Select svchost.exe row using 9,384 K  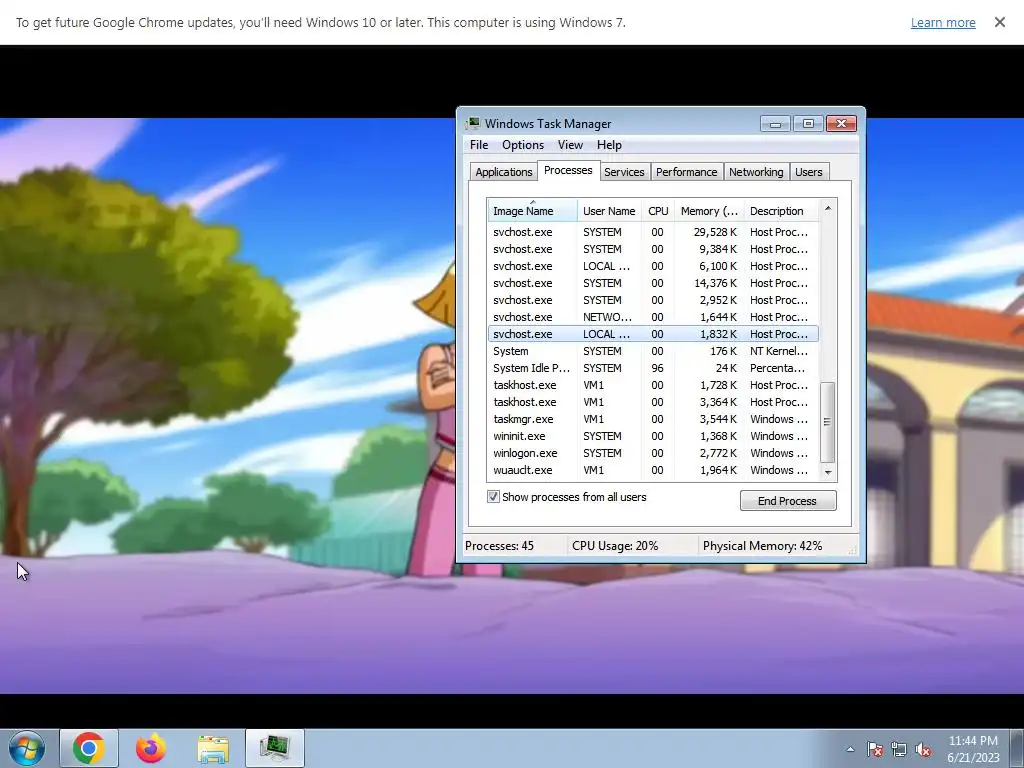click(653, 249)
